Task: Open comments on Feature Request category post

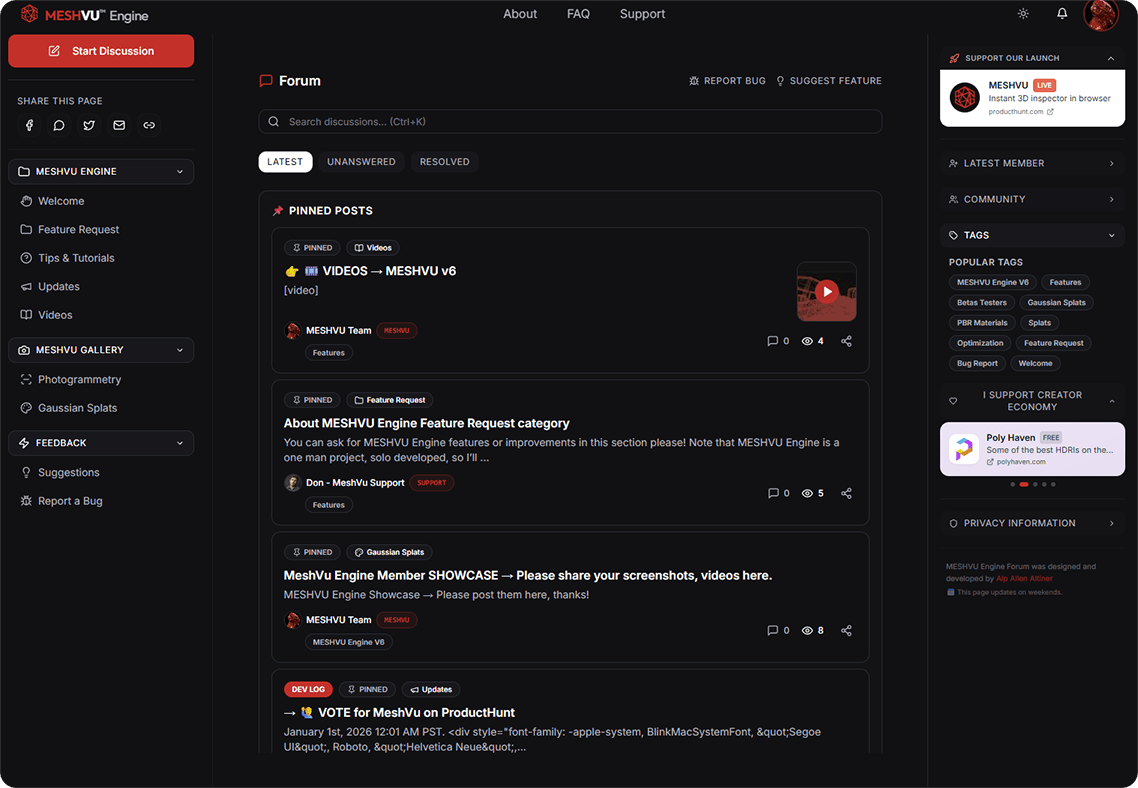Action: 778,493
